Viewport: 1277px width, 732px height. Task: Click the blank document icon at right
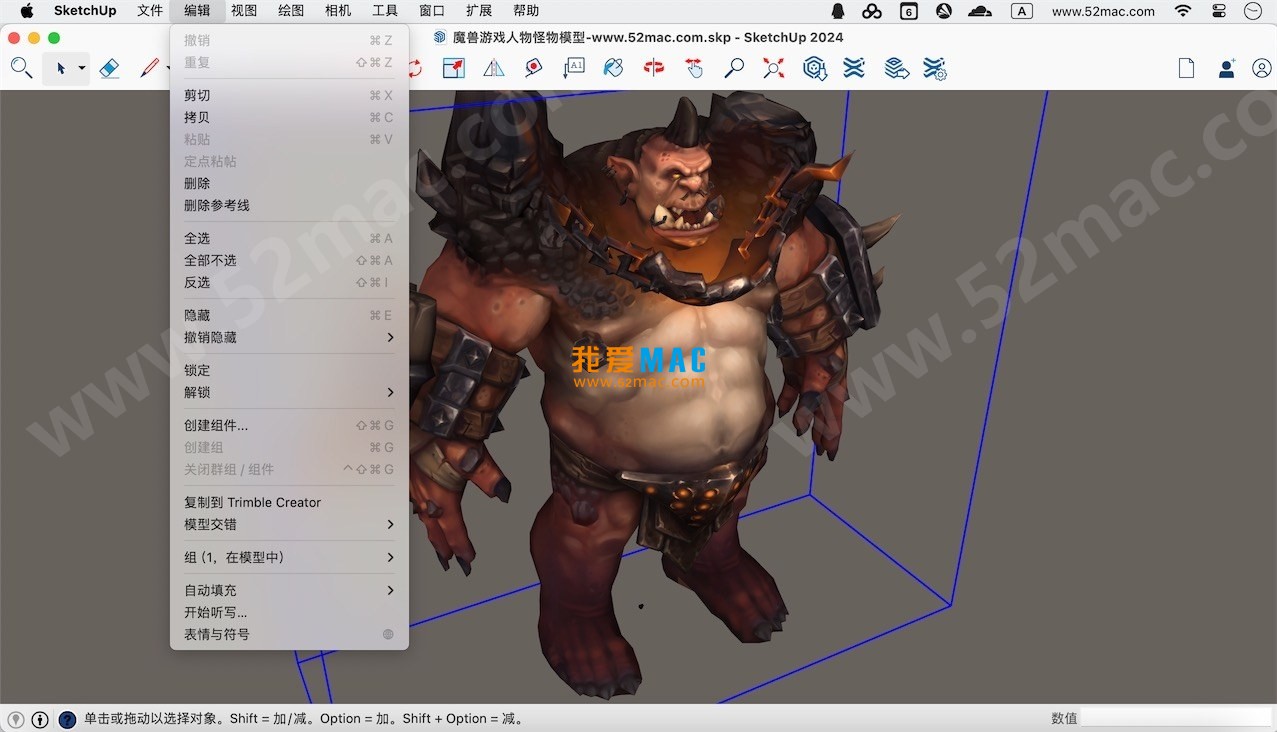pyautogui.click(x=1186, y=68)
